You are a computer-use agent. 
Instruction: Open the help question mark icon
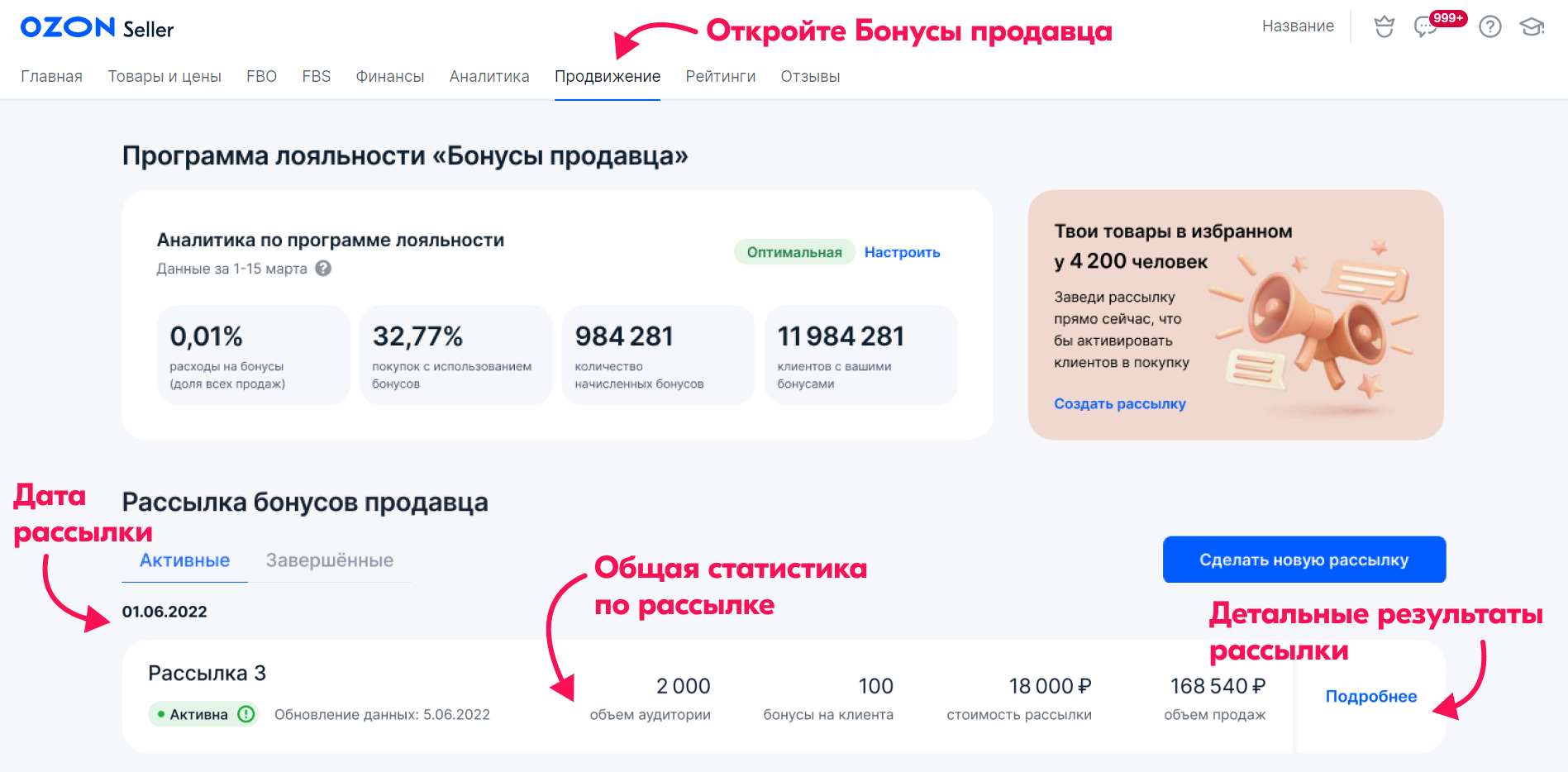tap(1490, 26)
